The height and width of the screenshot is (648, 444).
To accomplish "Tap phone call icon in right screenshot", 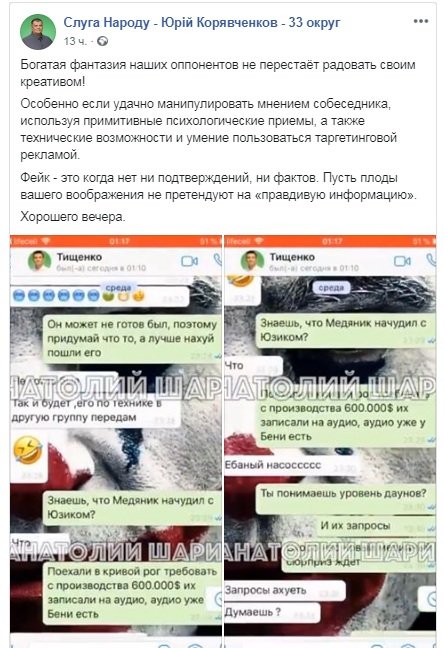I will pos(431,260).
